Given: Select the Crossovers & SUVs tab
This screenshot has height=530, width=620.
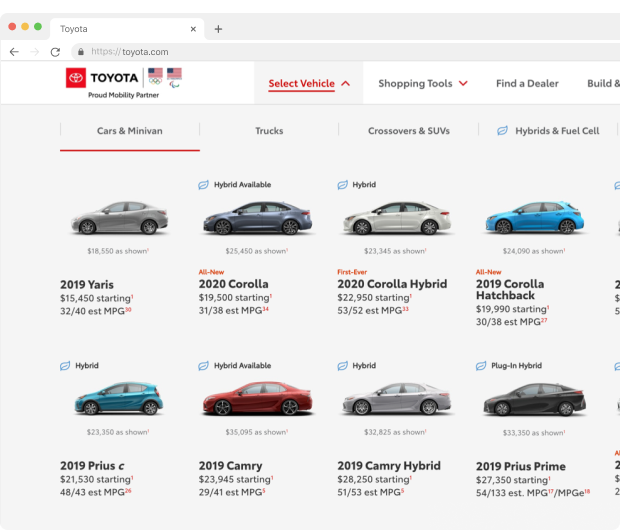Looking at the screenshot, I should [x=408, y=131].
